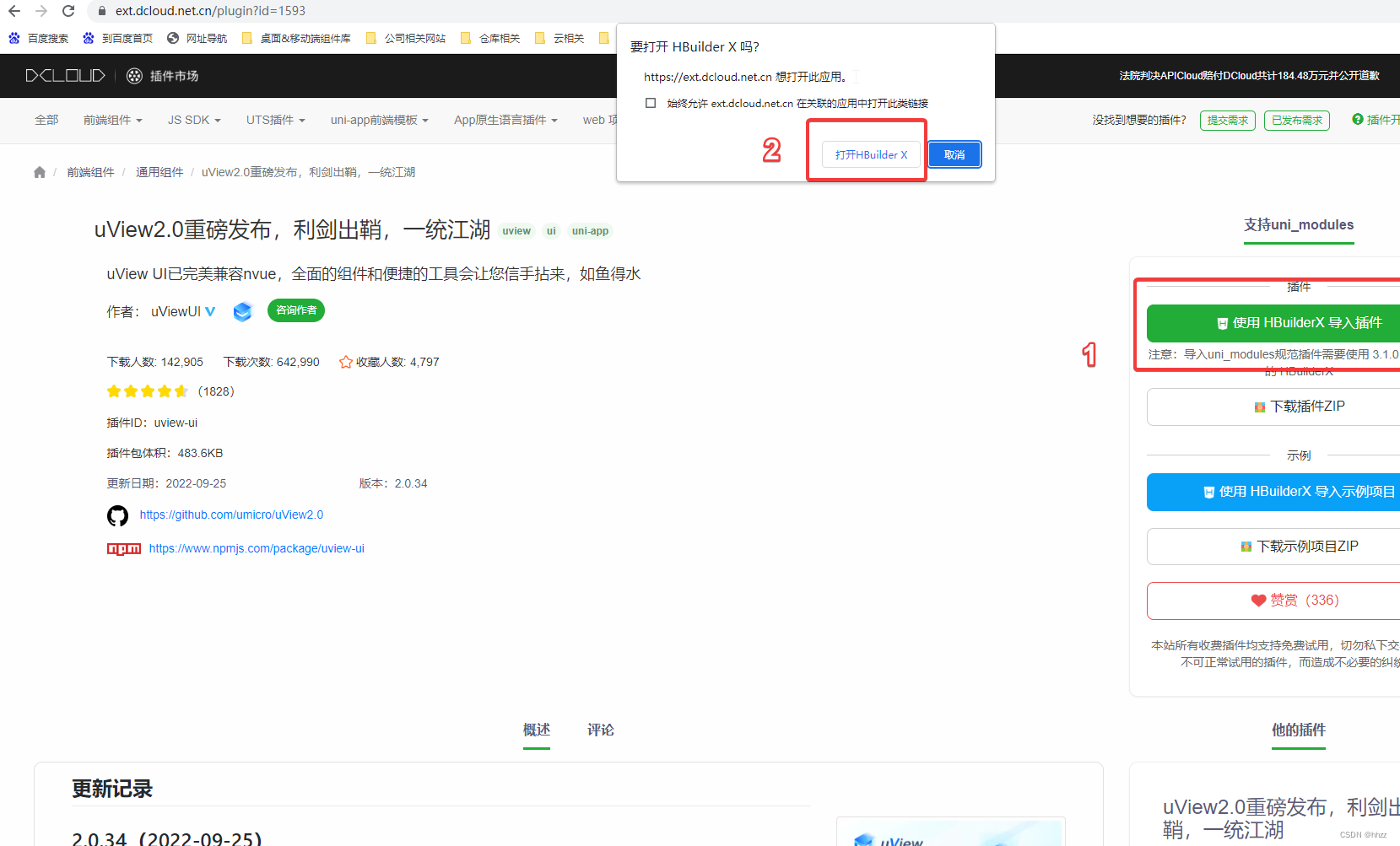1400x846 pixels.
Task: Open 通用组件 breadcrumb link
Action: point(159,172)
